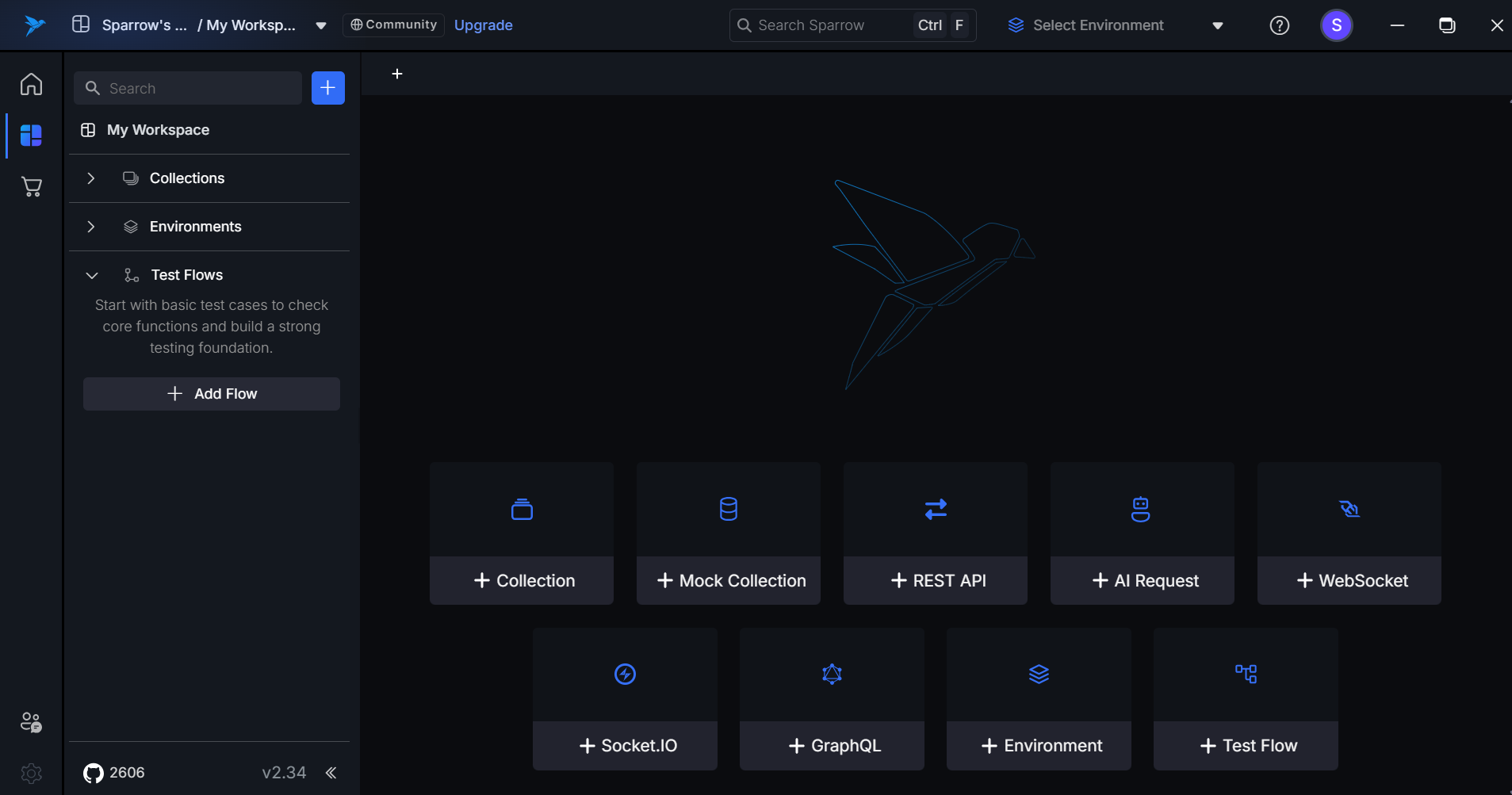Click the Add Flow button
Image resolution: width=1512 pixels, height=795 pixels.
[x=212, y=394]
